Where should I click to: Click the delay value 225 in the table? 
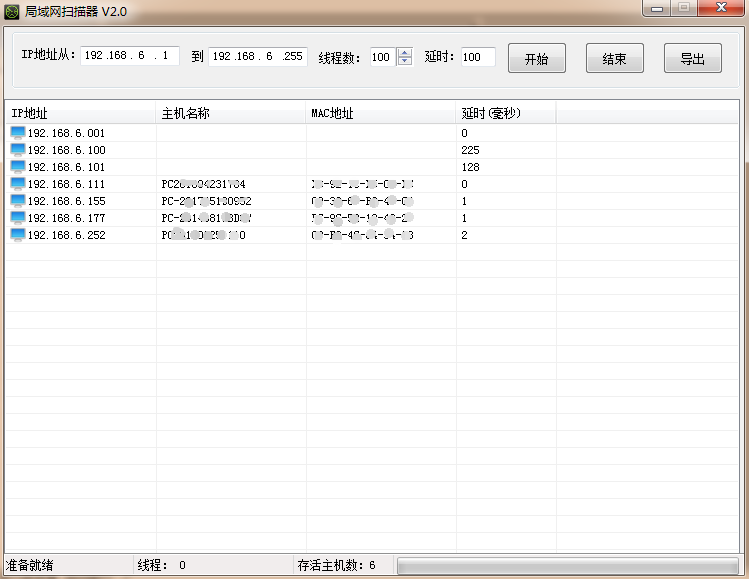[x=470, y=150]
